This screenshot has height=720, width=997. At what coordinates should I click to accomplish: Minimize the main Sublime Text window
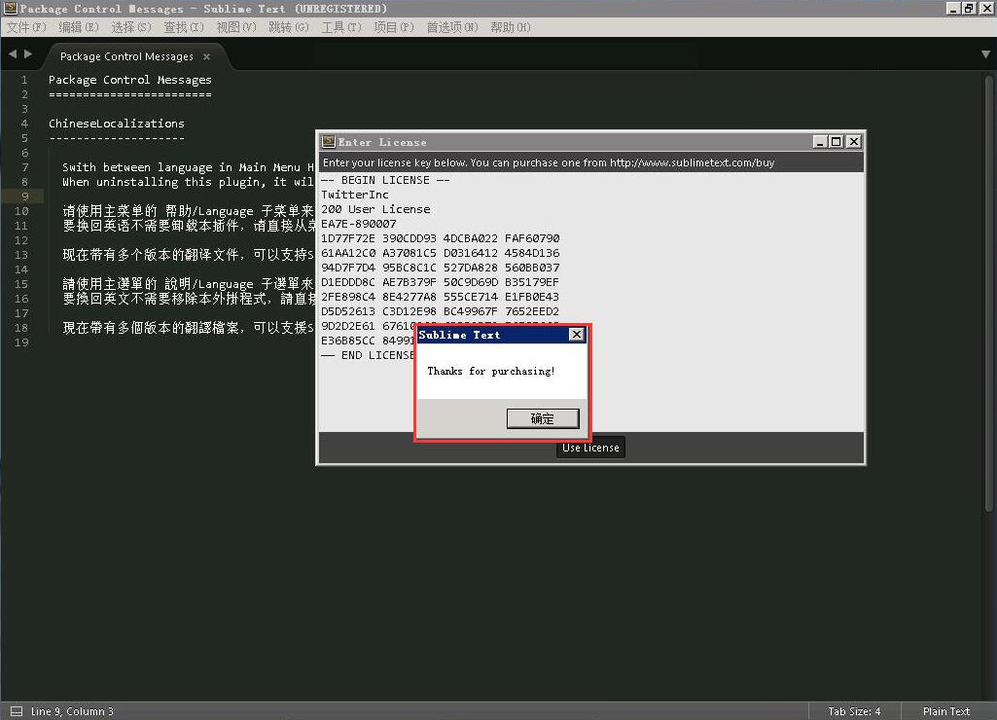952,8
